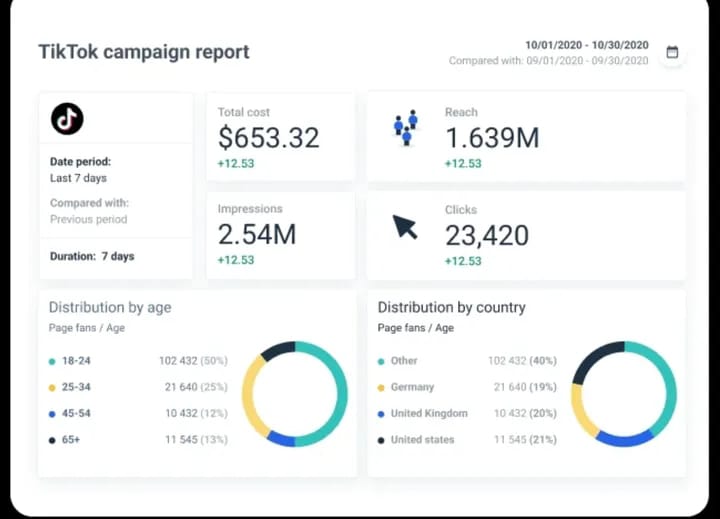Click the Previous period comparison text
The height and width of the screenshot is (519, 720).
click(x=89, y=219)
